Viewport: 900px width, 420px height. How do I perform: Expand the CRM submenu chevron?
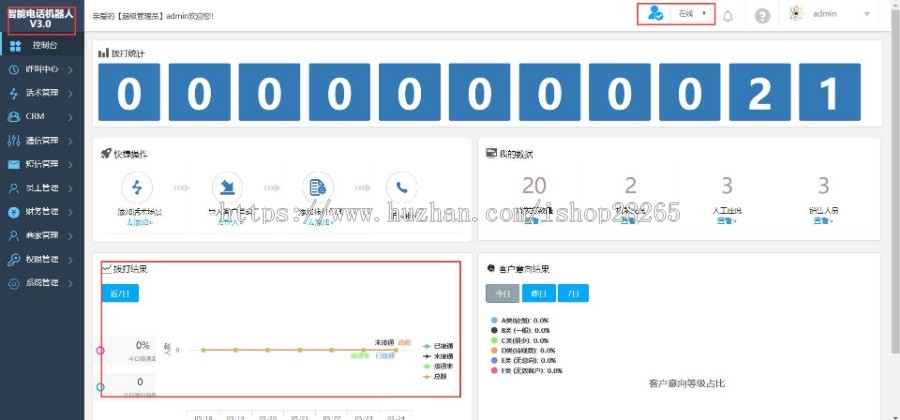(70, 117)
